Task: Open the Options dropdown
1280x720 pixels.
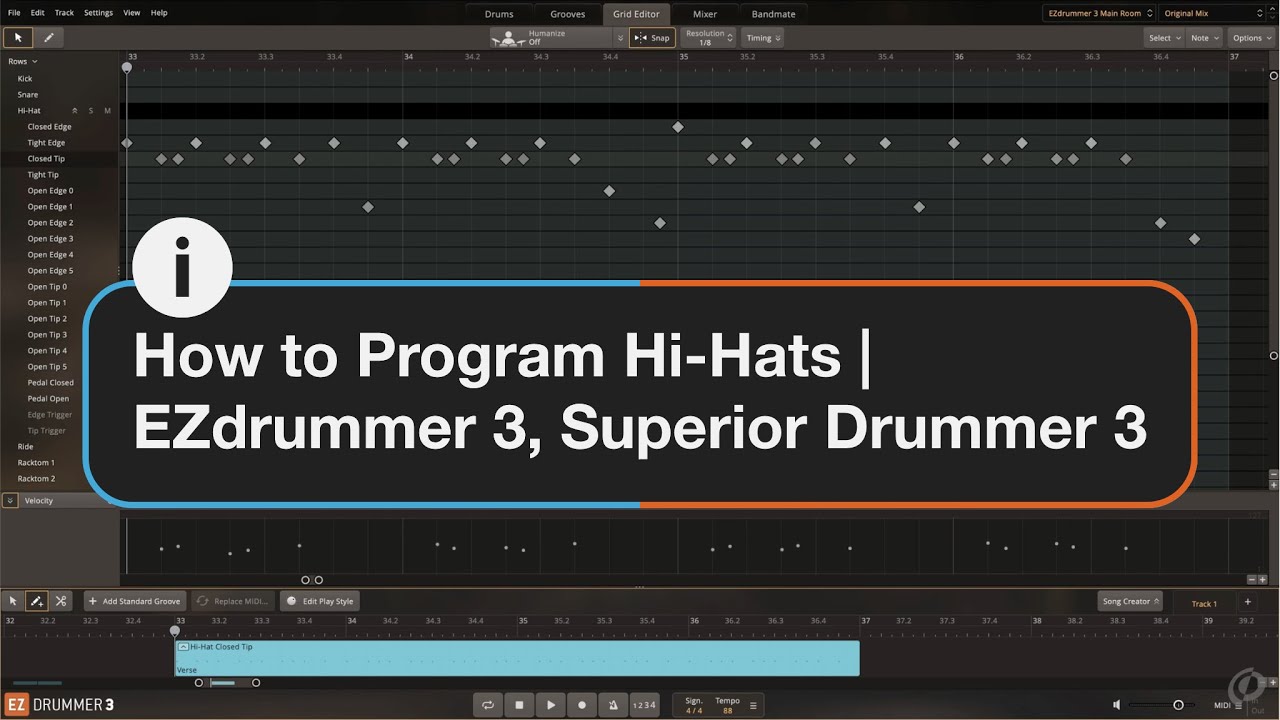Action: (1251, 38)
